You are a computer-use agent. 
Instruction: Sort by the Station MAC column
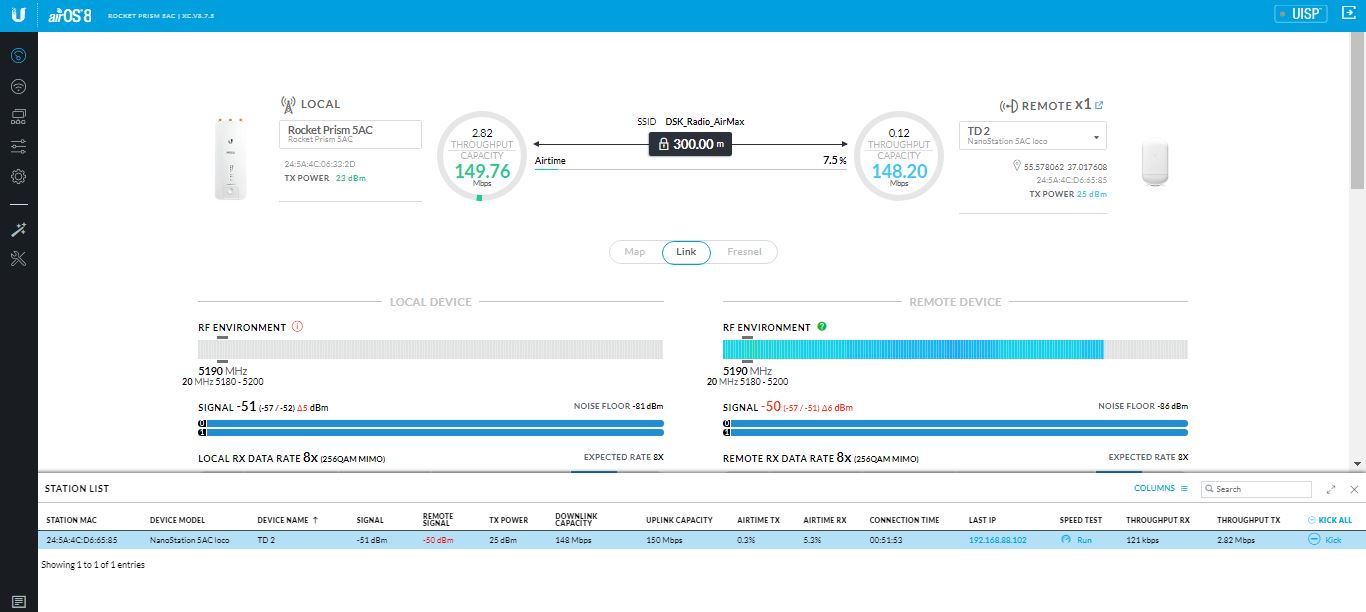(x=71, y=520)
